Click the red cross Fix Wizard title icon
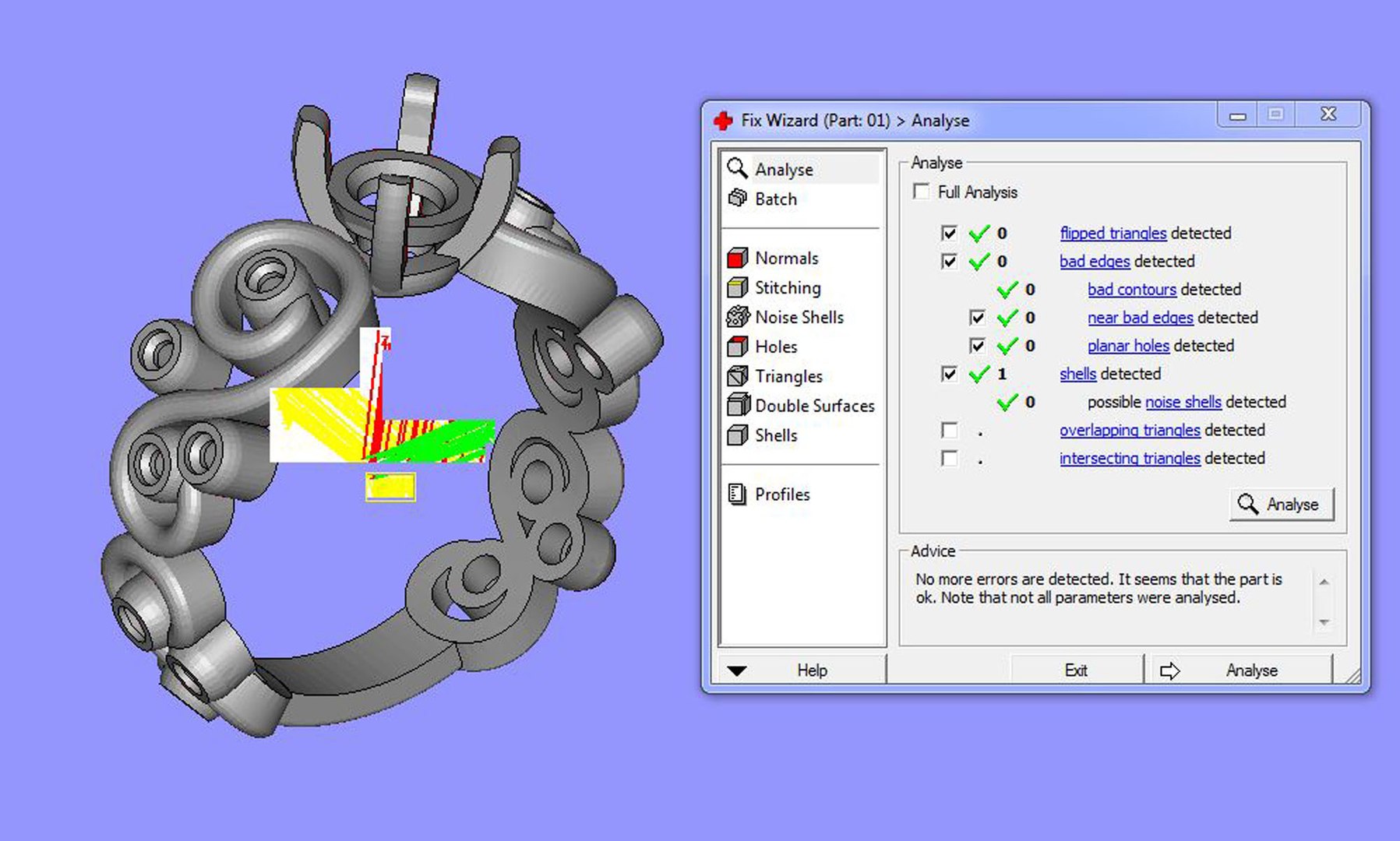This screenshot has height=841, width=1400. coord(723,121)
